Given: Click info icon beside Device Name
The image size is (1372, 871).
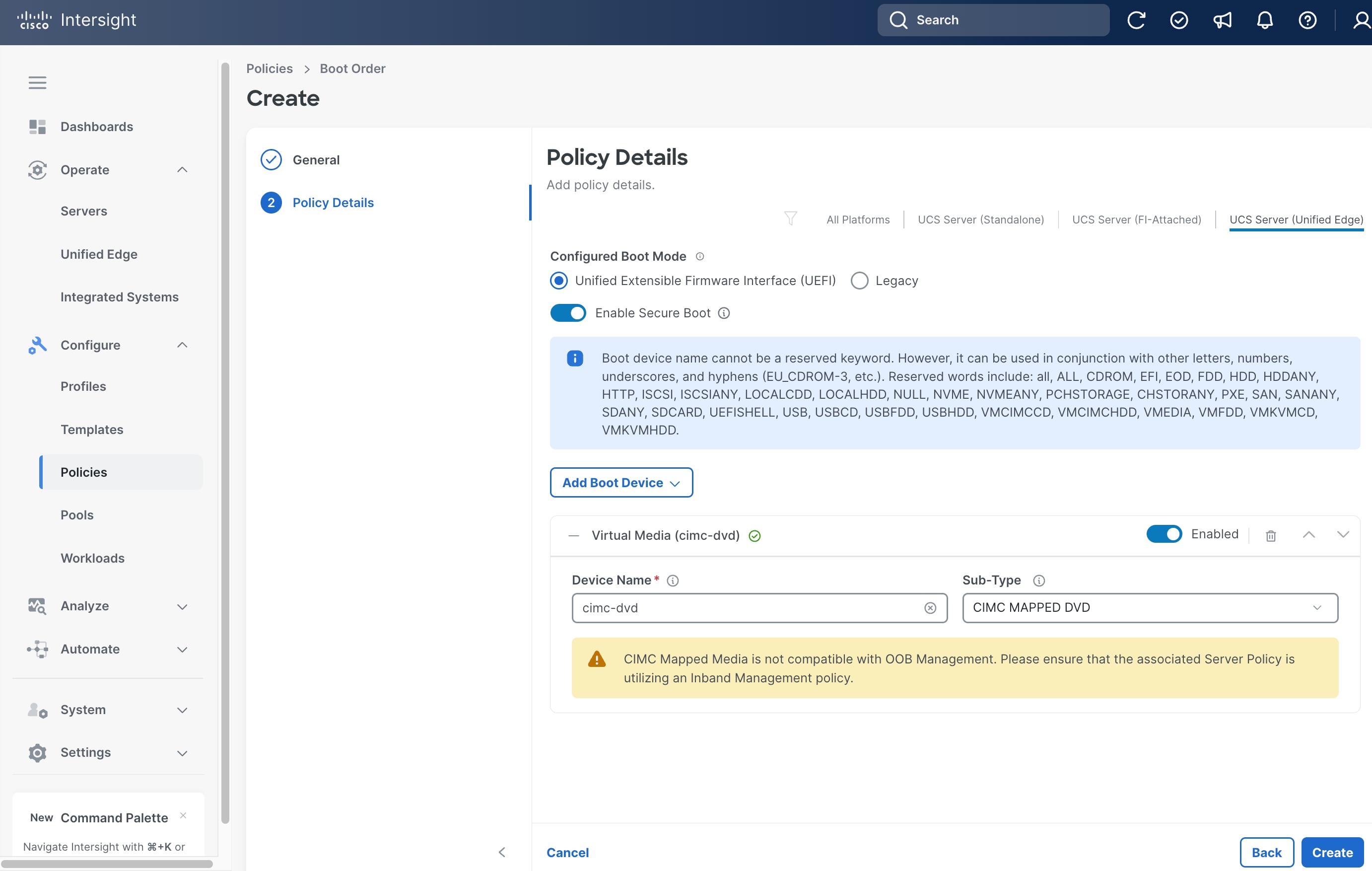Looking at the screenshot, I should pyautogui.click(x=672, y=581).
